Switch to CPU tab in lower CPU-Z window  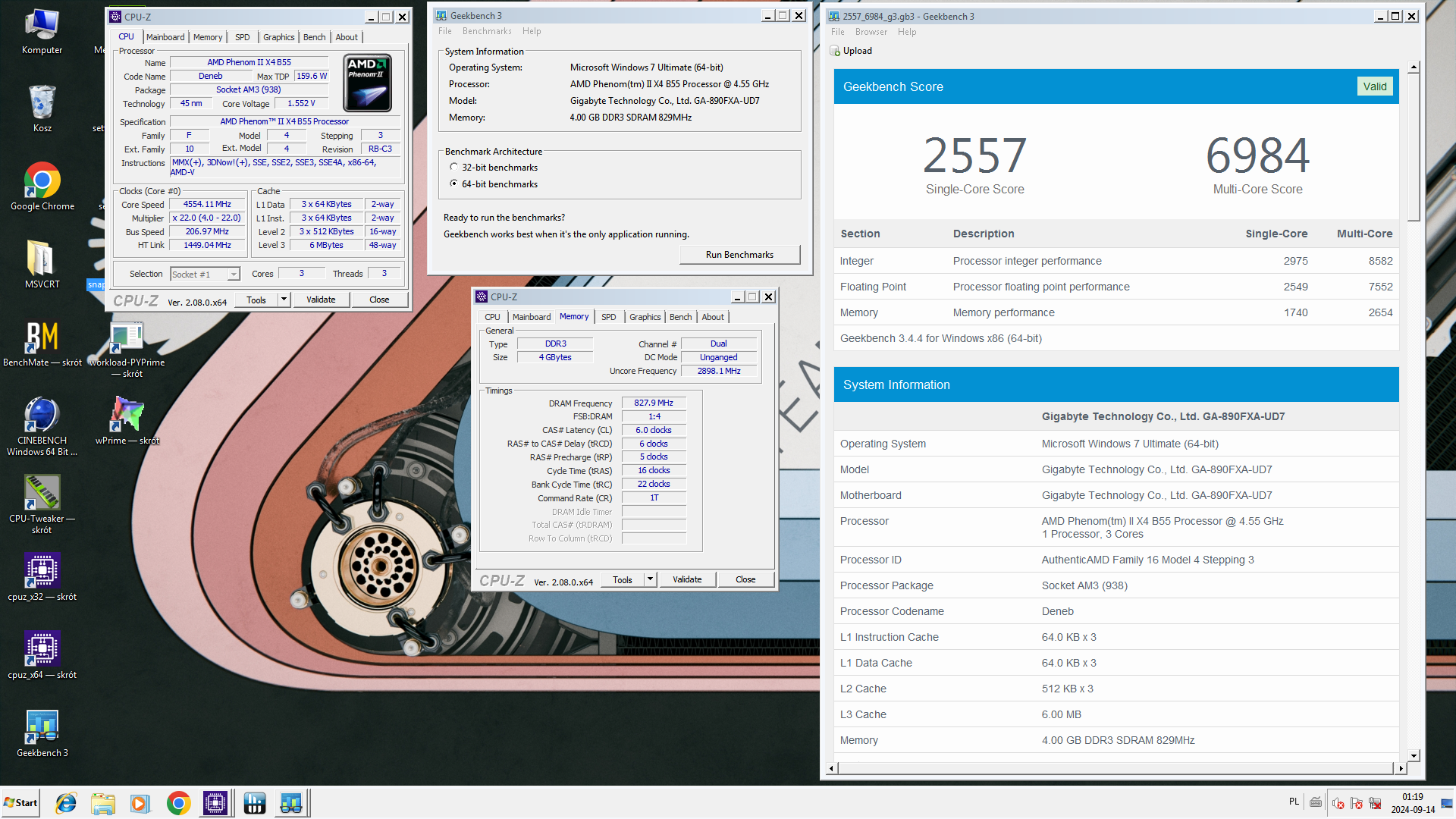[492, 317]
